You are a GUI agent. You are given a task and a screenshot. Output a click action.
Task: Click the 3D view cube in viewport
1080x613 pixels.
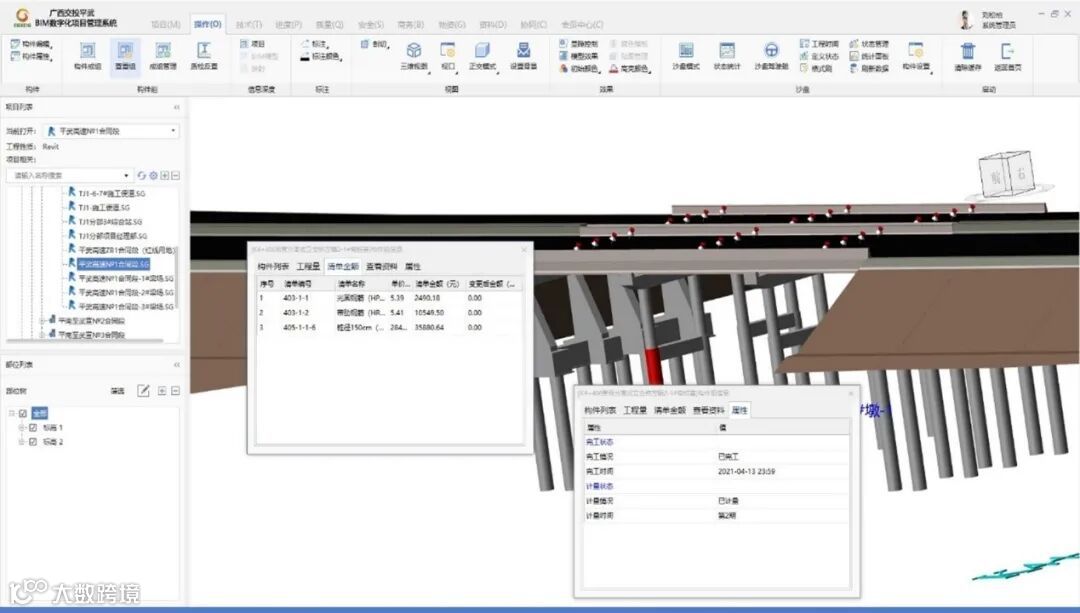coord(1008,174)
